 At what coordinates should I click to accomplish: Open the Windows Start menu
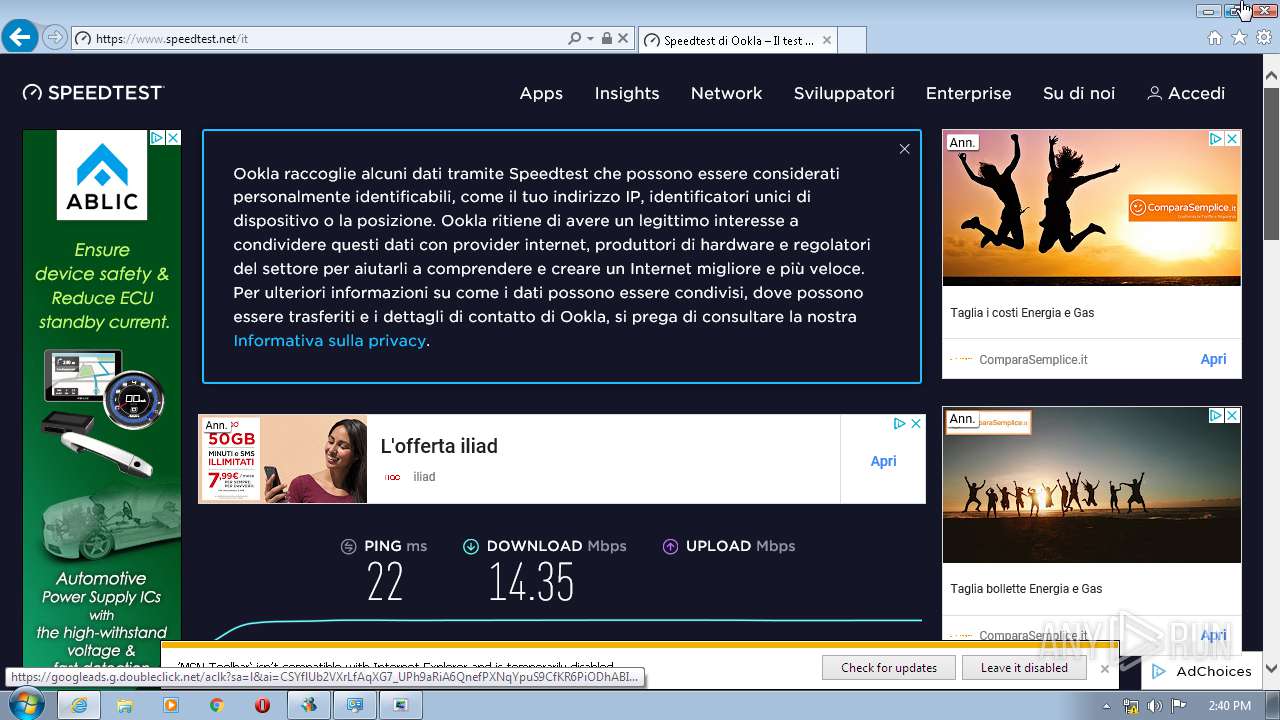click(26, 705)
